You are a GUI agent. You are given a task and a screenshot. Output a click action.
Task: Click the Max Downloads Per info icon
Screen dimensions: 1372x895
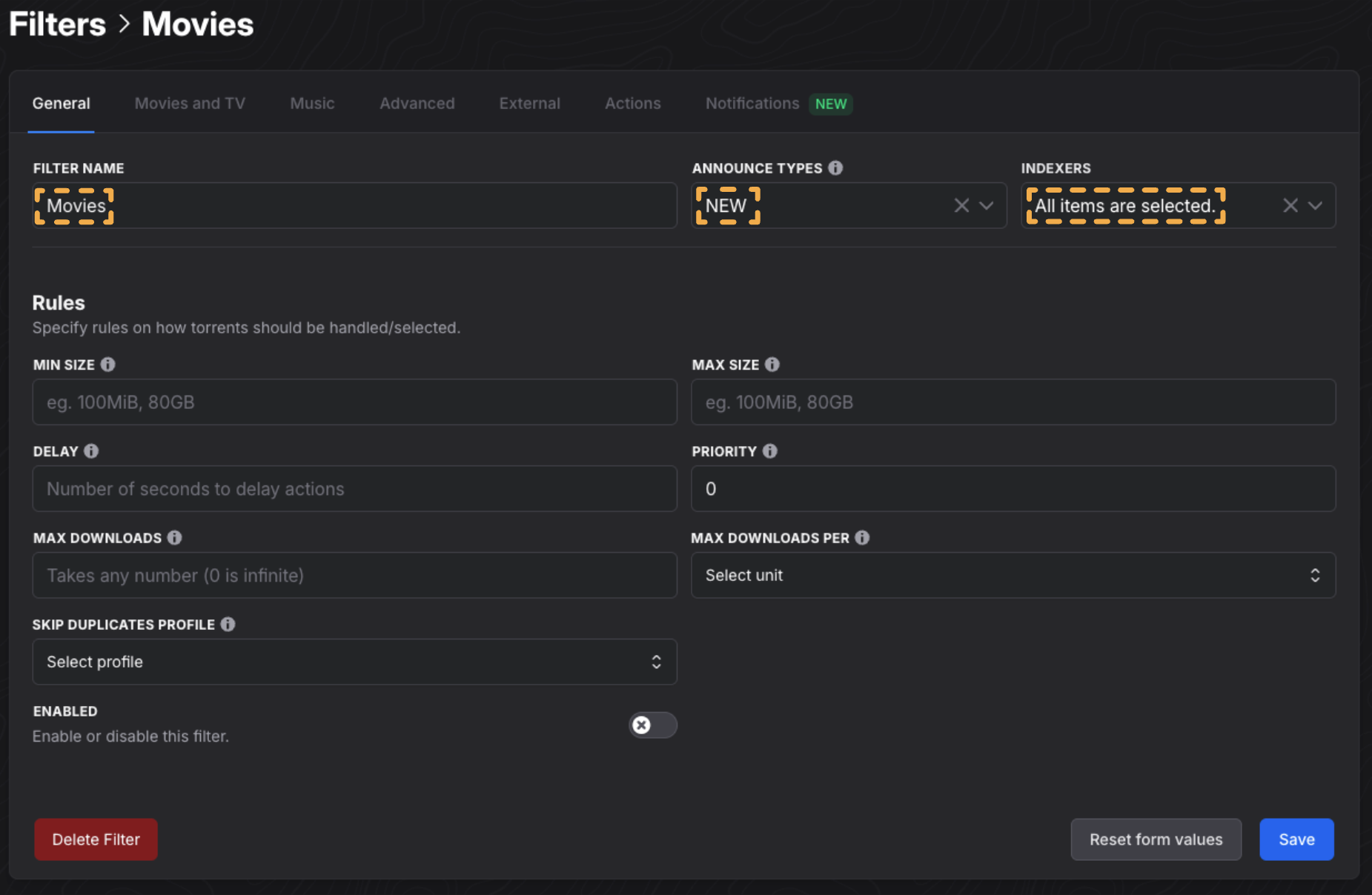click(861, 538)
